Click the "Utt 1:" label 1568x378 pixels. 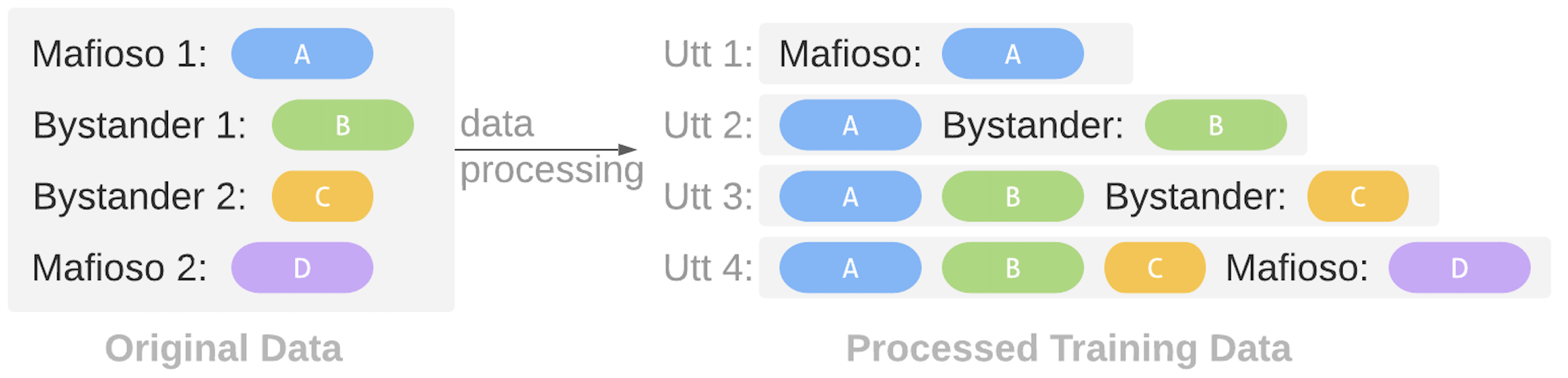click(708, 54)
